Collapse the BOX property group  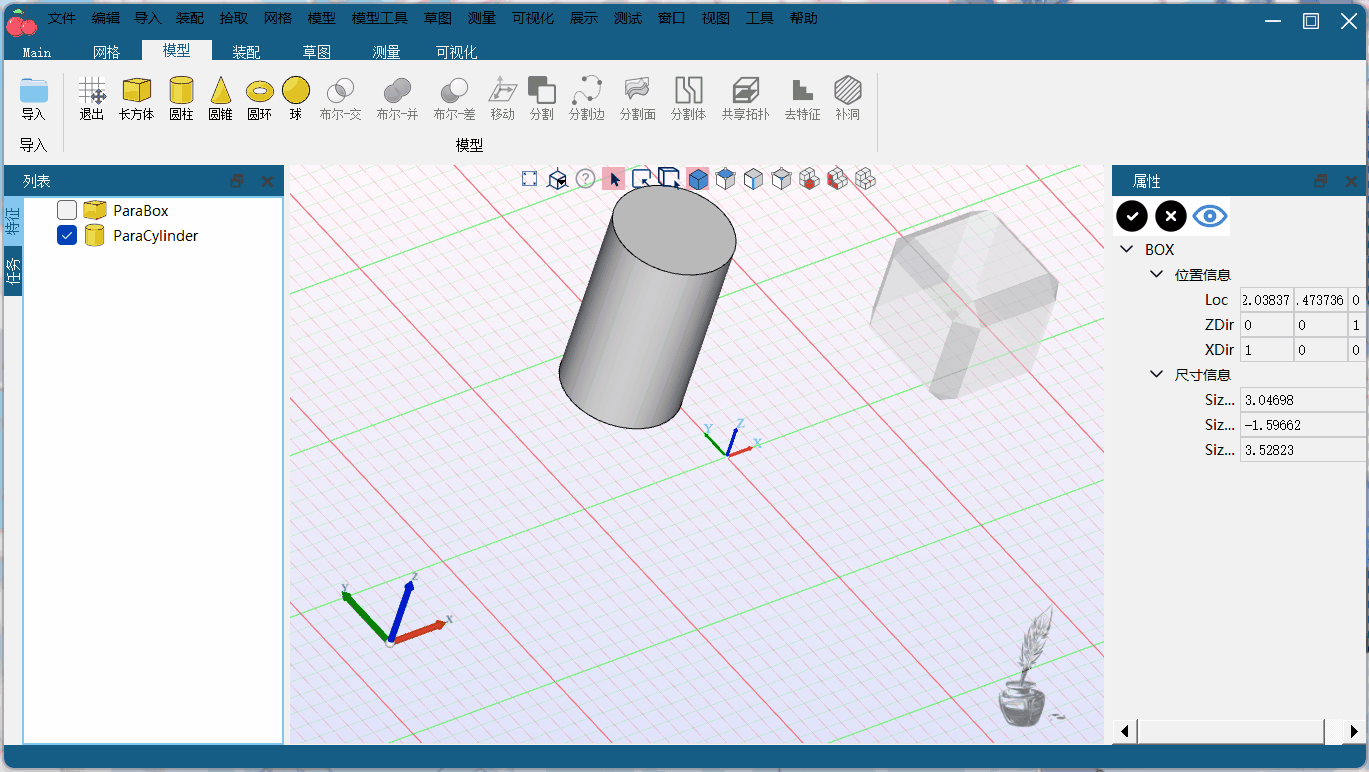(1128, 249)
